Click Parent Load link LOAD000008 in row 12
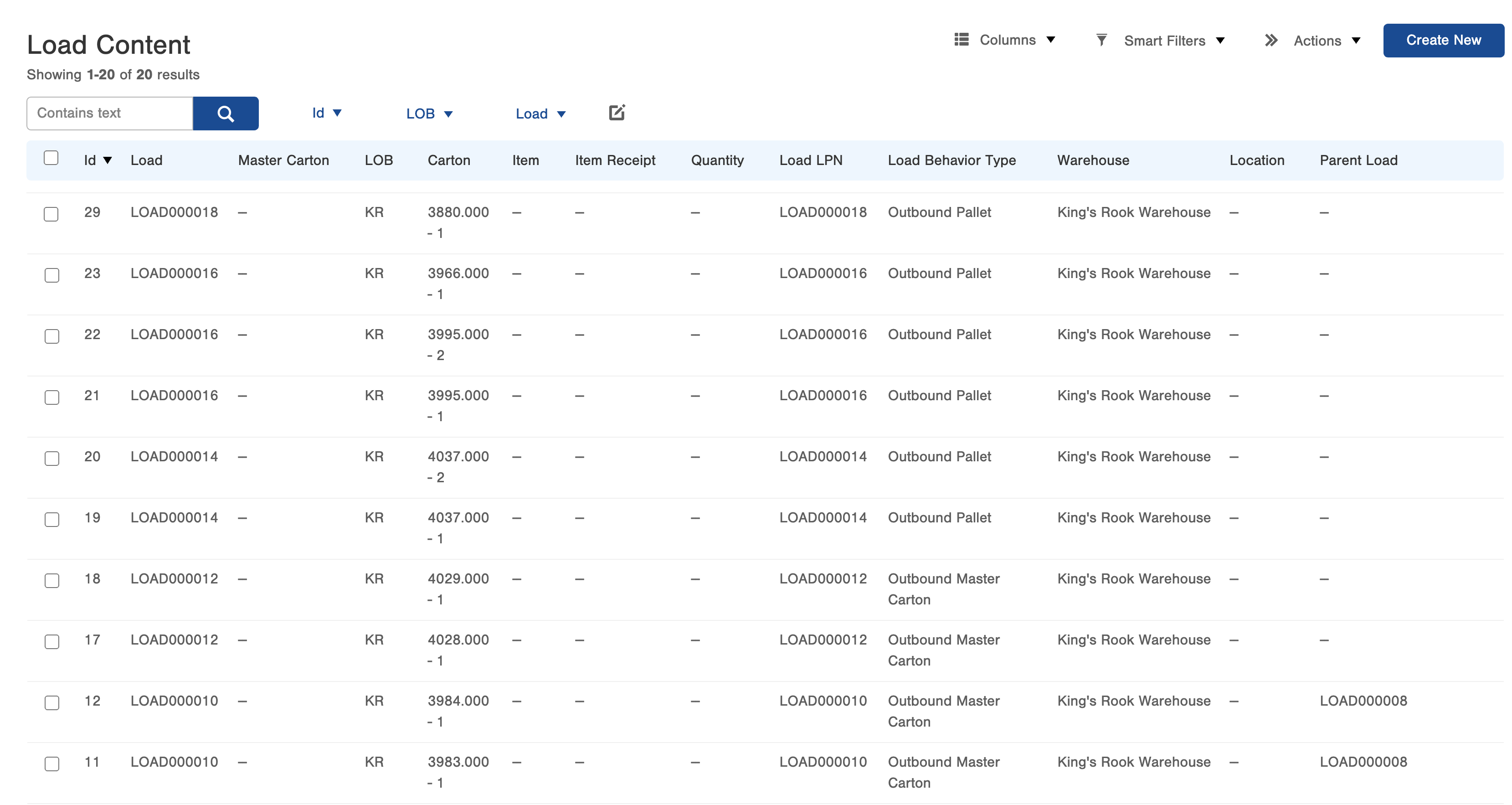 tap(1363, 701)
